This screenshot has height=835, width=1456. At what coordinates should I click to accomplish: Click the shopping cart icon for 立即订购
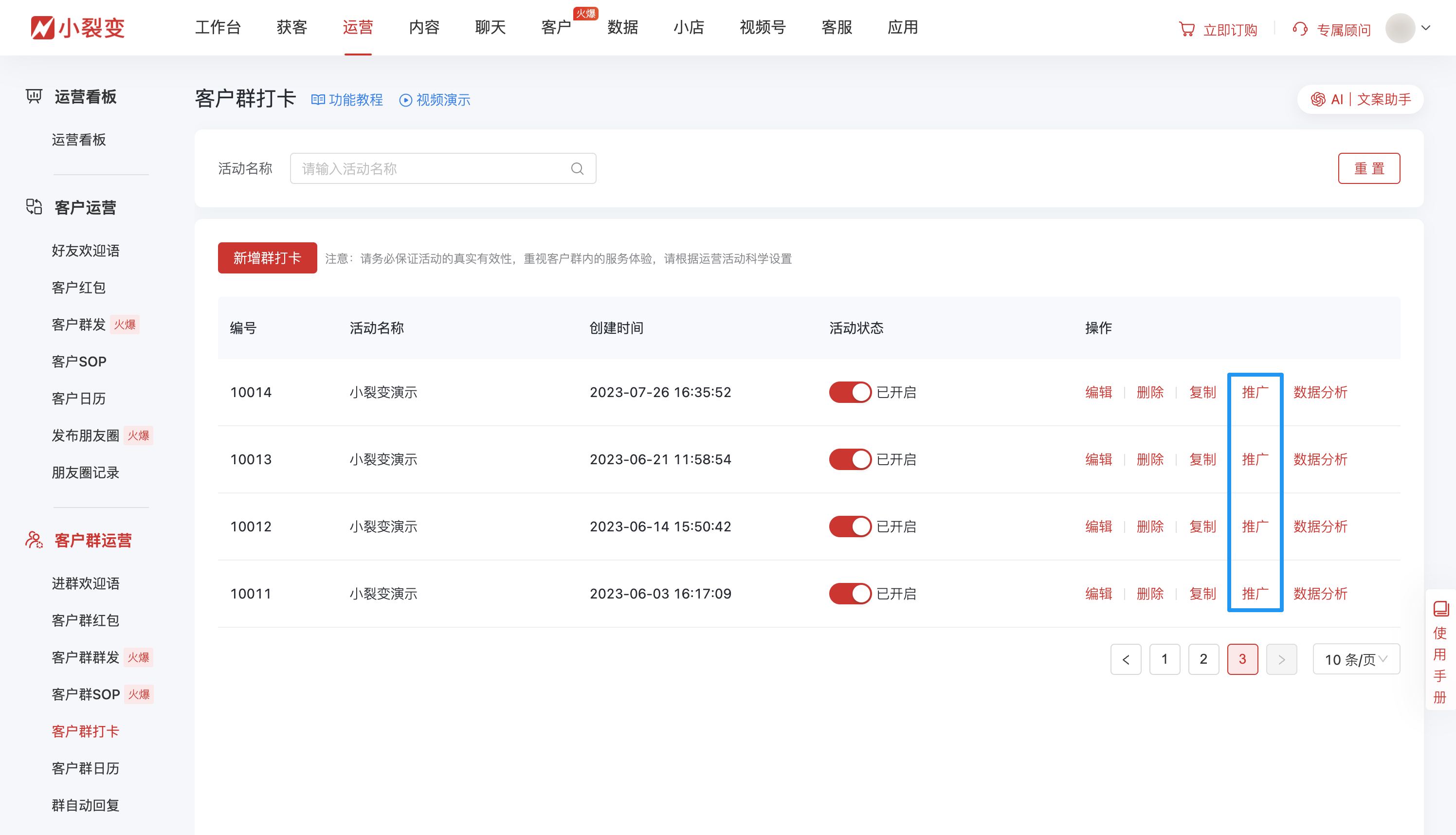(x=1186, y=29)
